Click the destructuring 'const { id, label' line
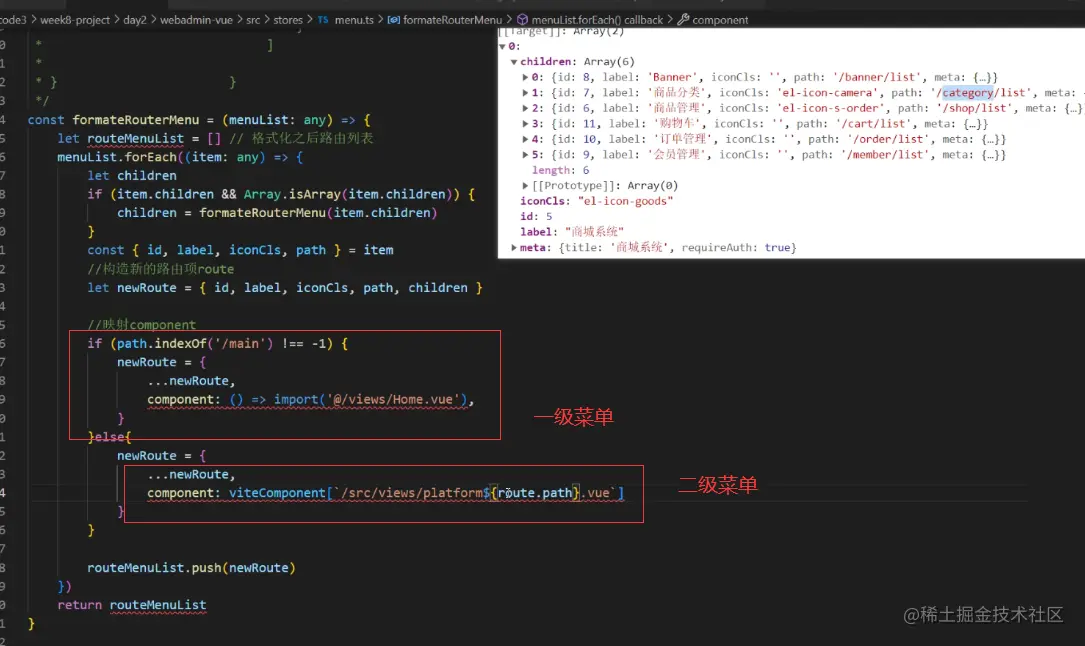1085x646 pixels. [x=240, y=250]
